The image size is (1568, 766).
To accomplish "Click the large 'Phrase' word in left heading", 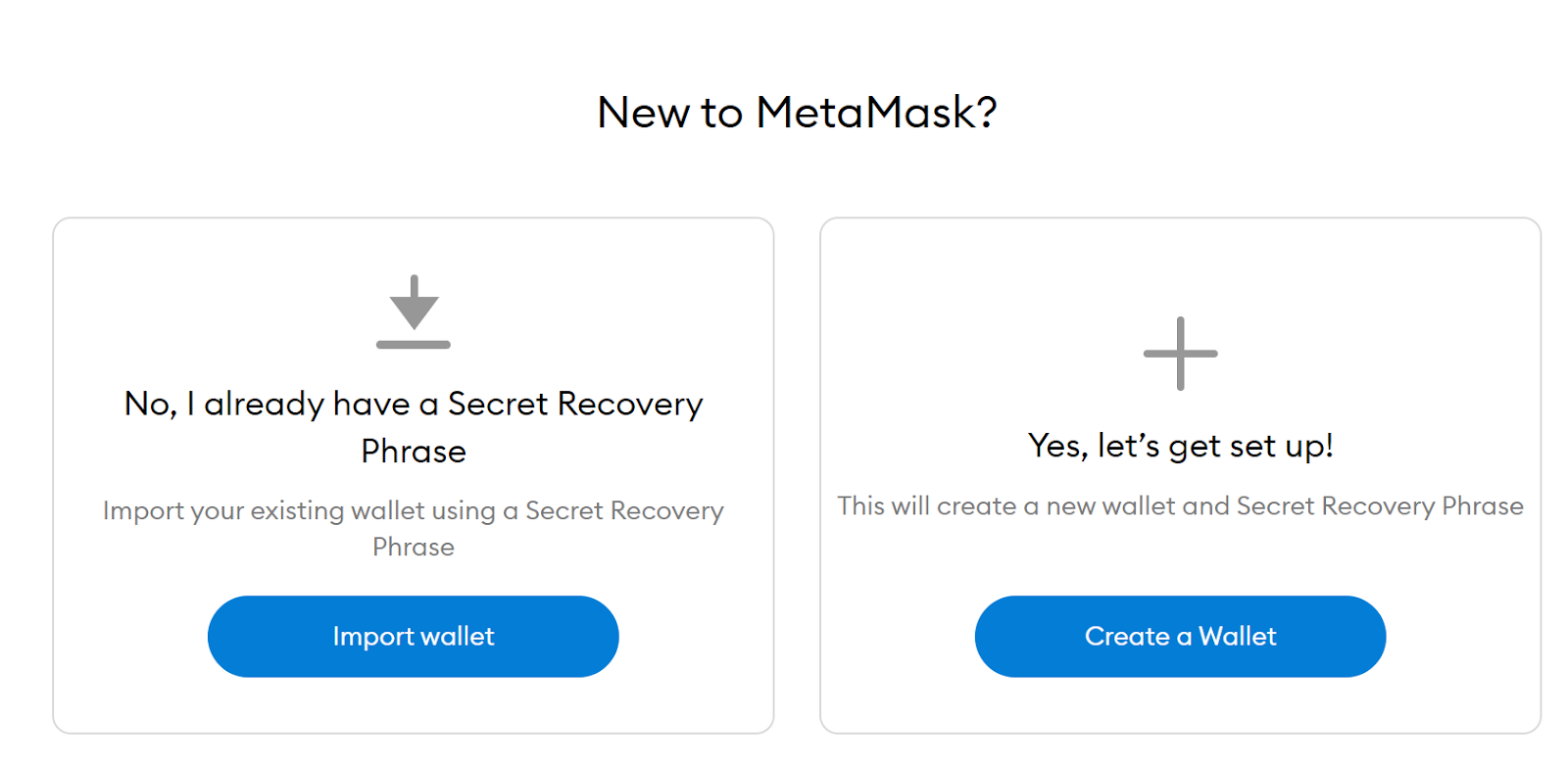I will (414, 452).
